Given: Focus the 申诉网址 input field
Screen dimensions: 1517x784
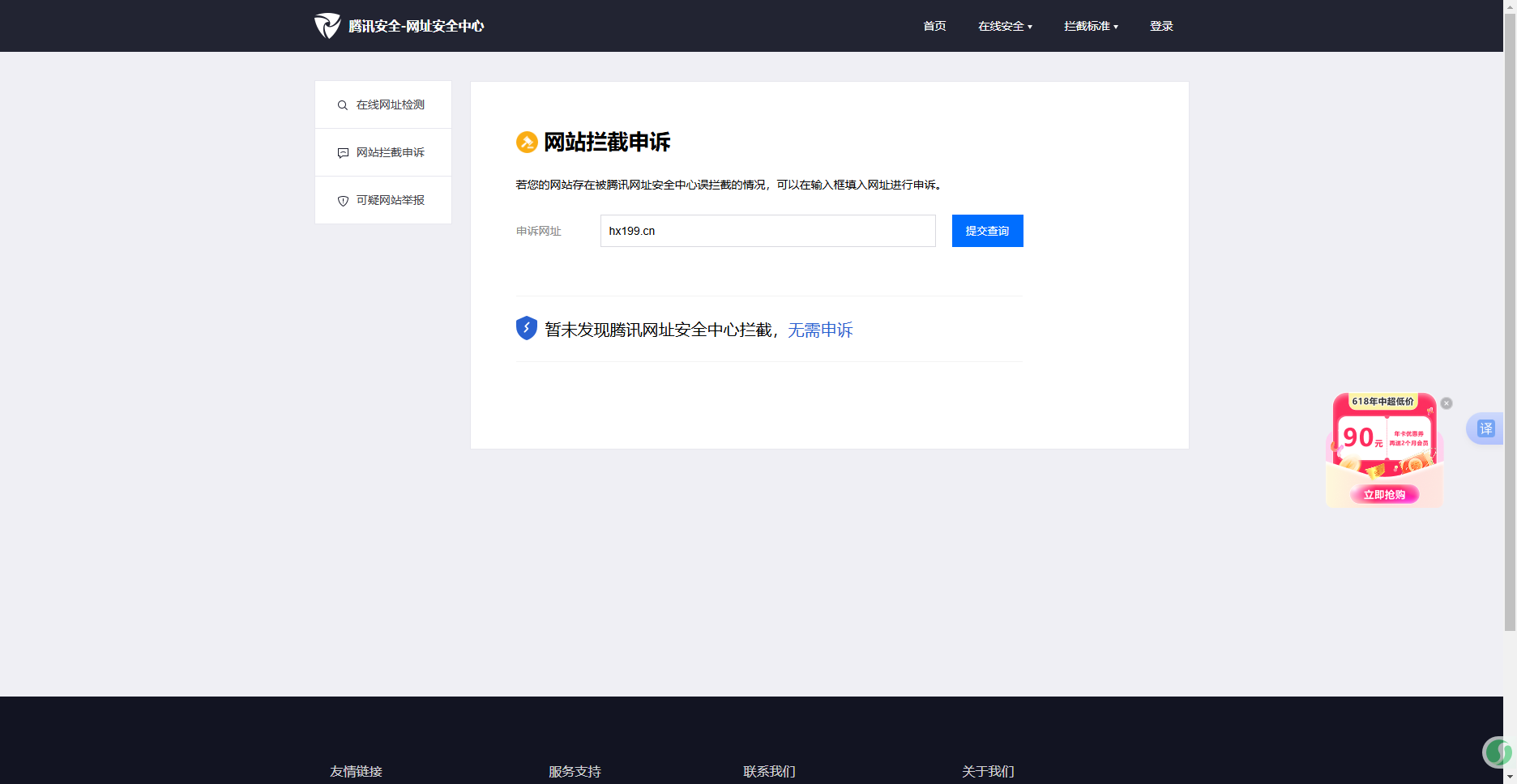Looking at the screenshot, I should 767,231.
